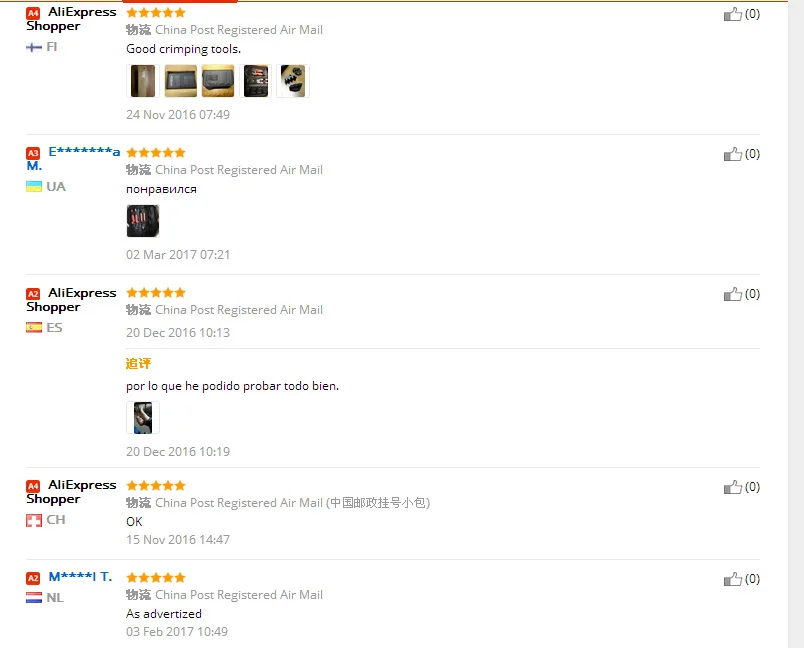
Task: Click the A4 level badge of Finland shopper
Action: click(33, 13)
